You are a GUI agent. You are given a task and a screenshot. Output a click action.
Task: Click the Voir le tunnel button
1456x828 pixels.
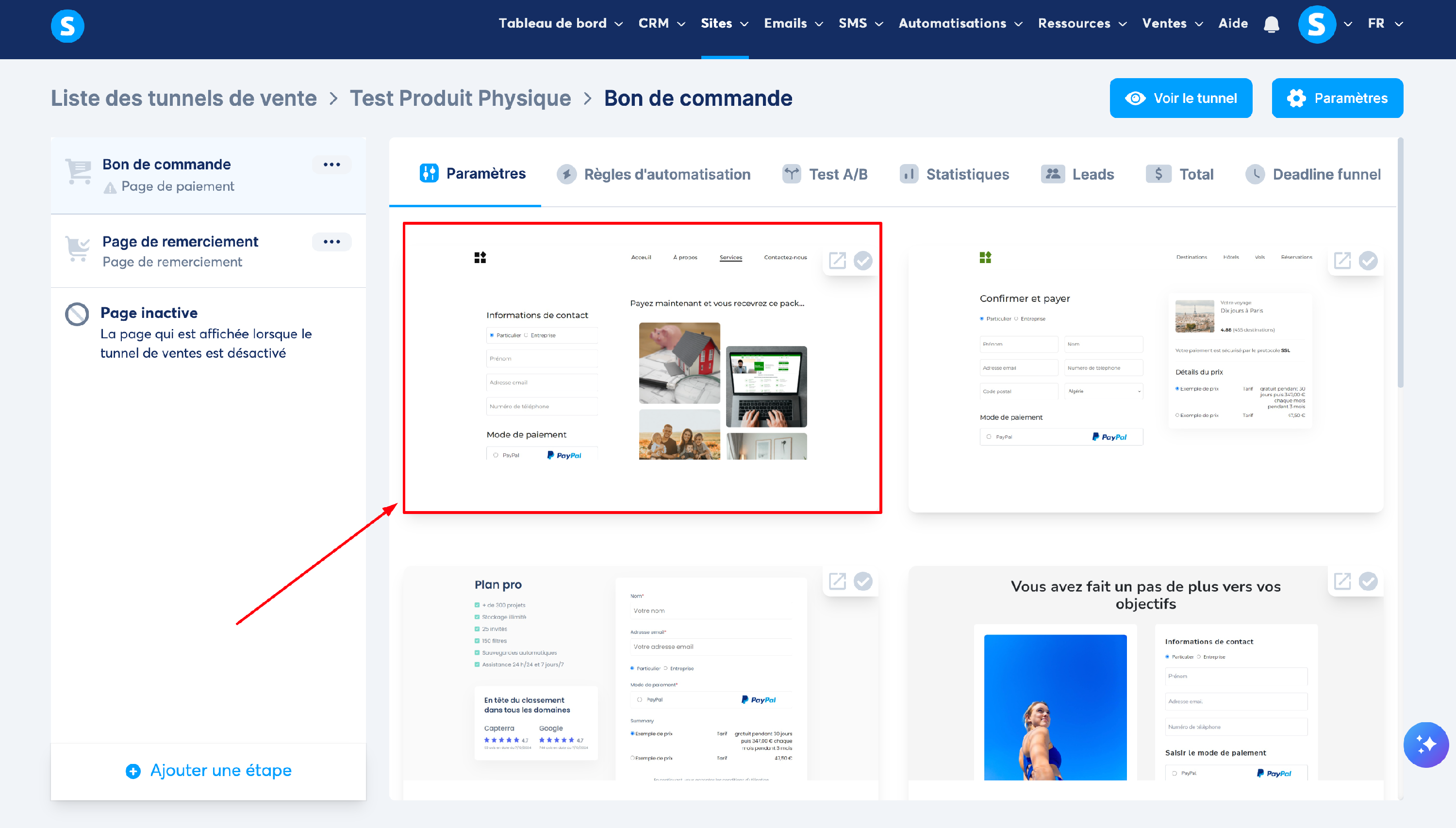click(1180, 98)
